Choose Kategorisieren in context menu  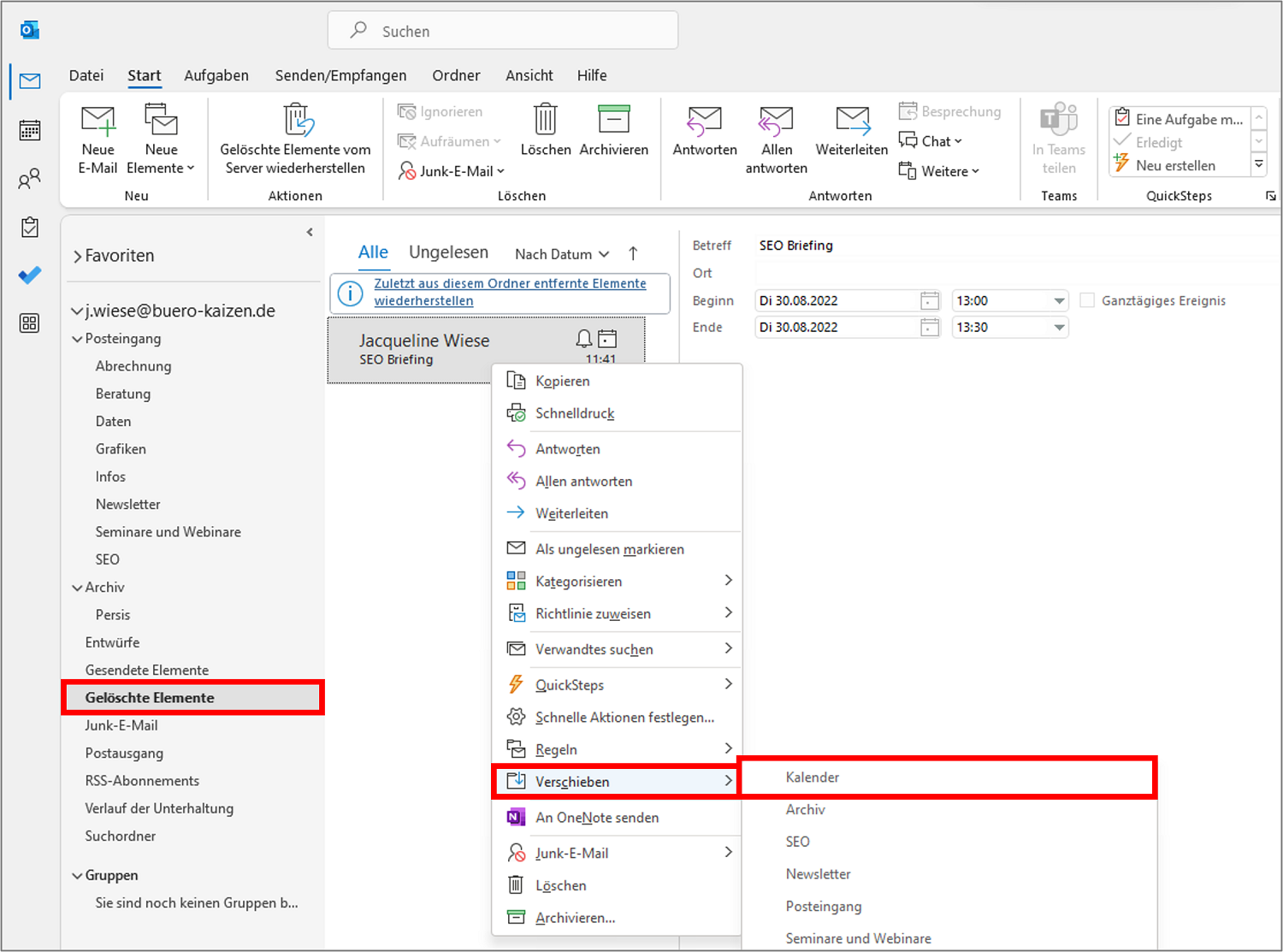(617, 581)
